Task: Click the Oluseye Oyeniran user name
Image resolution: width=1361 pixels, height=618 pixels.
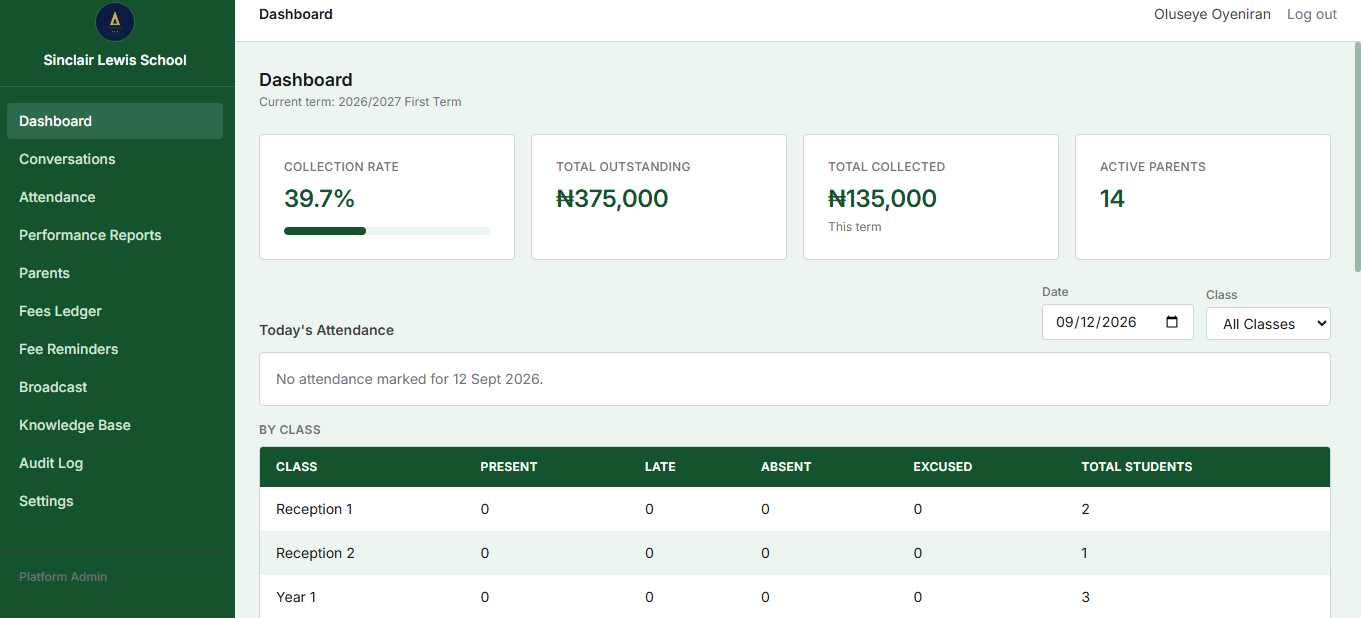Action: (1212, 14)
